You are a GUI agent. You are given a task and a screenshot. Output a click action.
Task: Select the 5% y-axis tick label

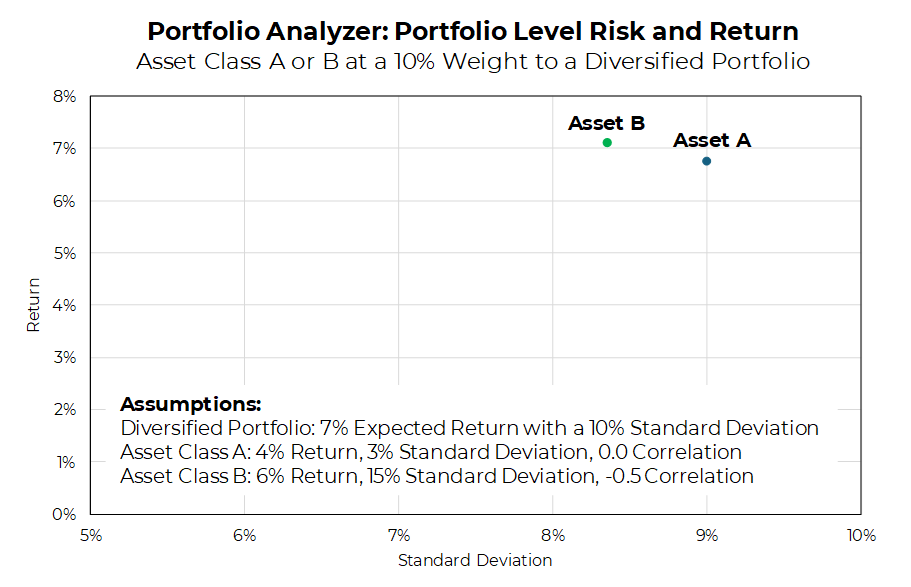(65, 254)
